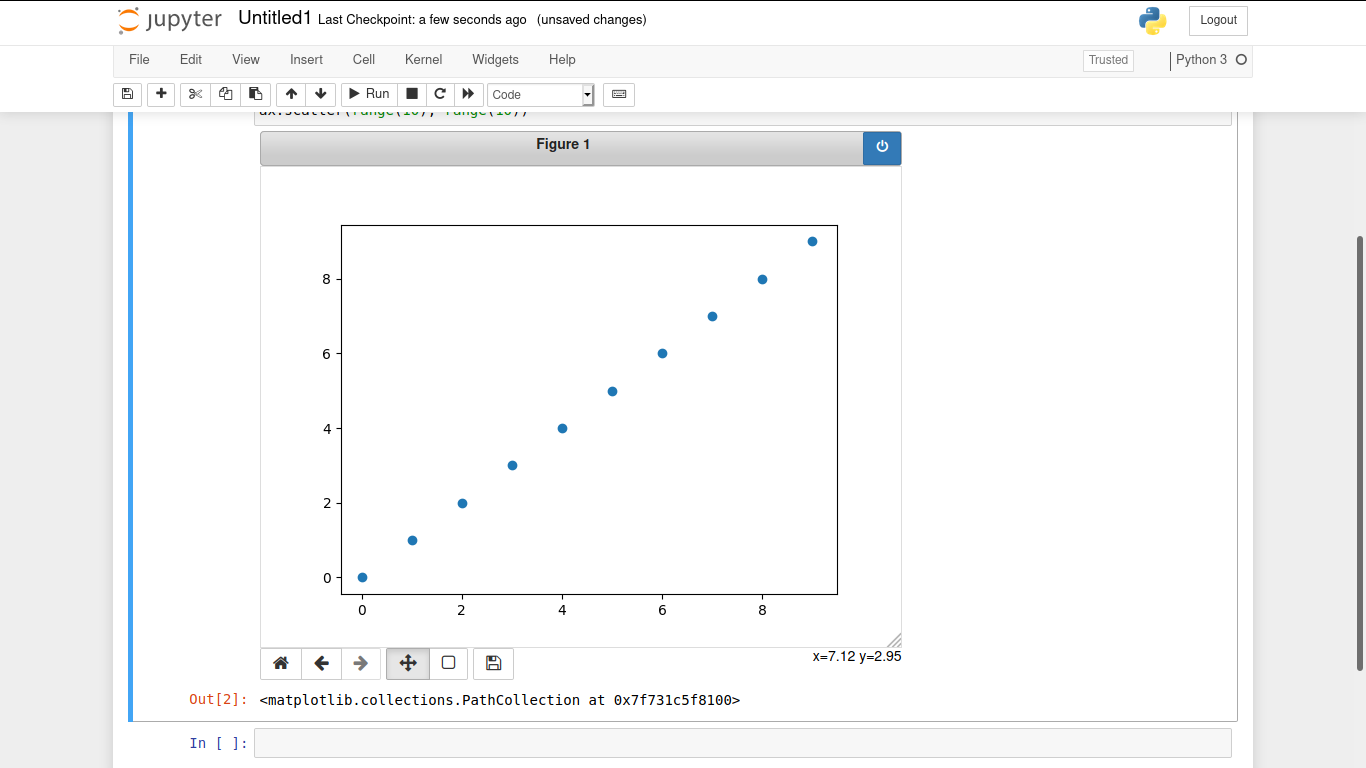Open the Widgets menu

tap(496, 60)
